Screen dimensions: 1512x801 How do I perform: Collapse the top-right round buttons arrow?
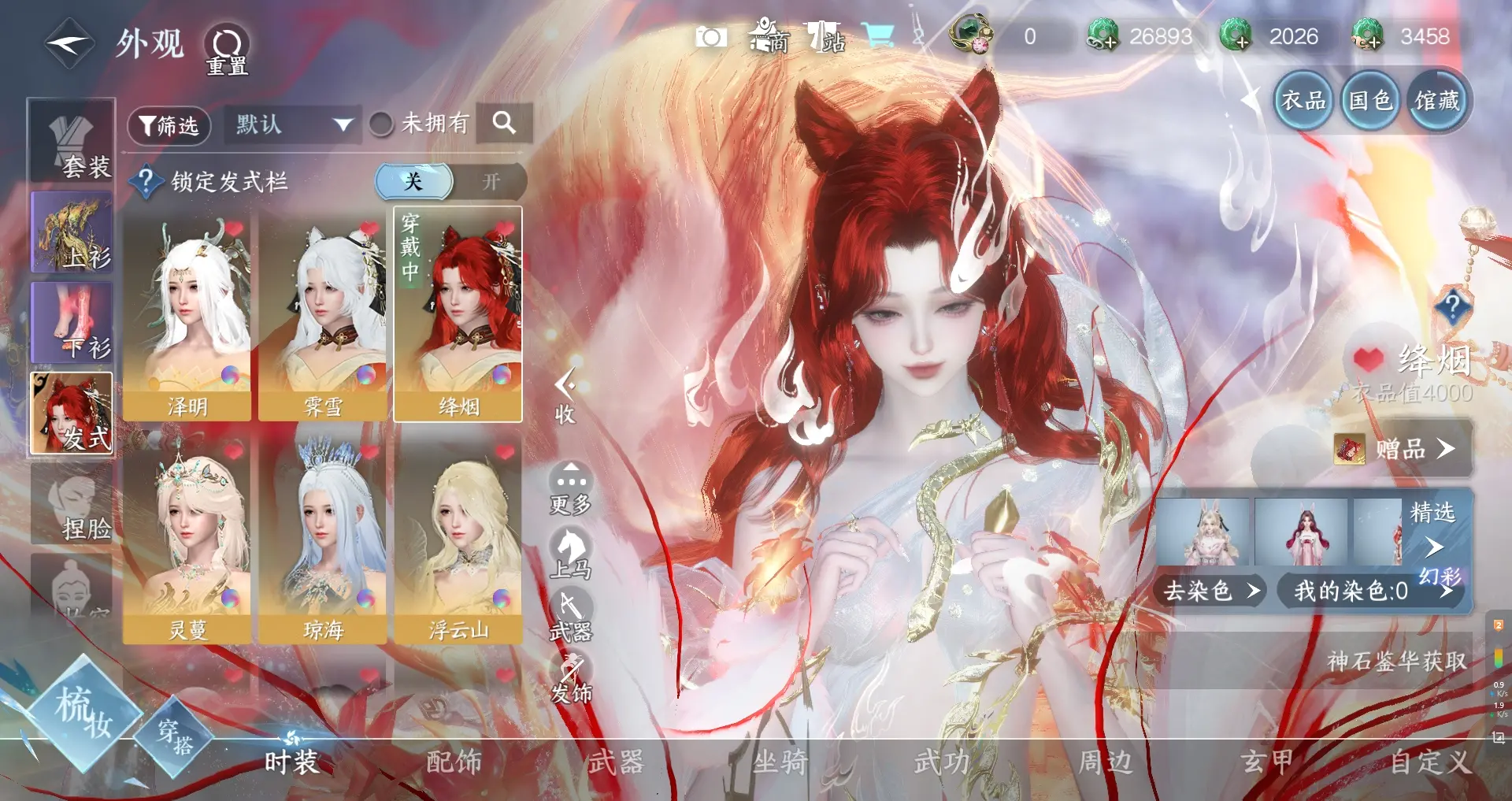[x=1251, y=100]
